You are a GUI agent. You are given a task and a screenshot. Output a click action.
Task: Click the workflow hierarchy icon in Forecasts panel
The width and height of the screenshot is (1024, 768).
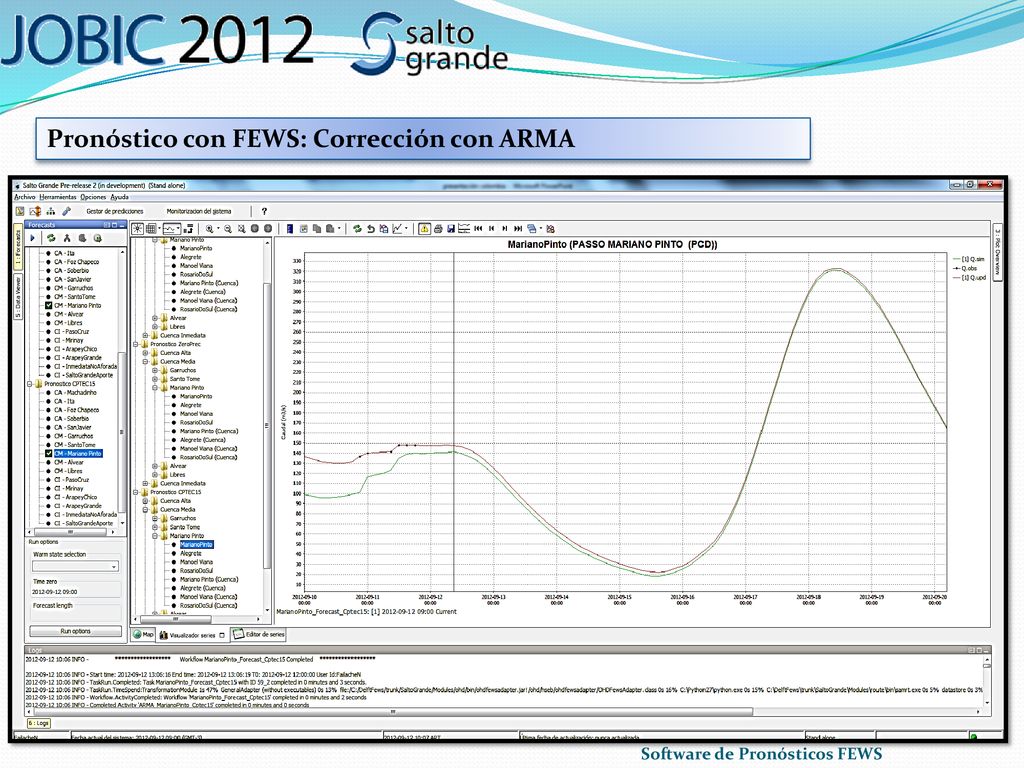(67, 238)
